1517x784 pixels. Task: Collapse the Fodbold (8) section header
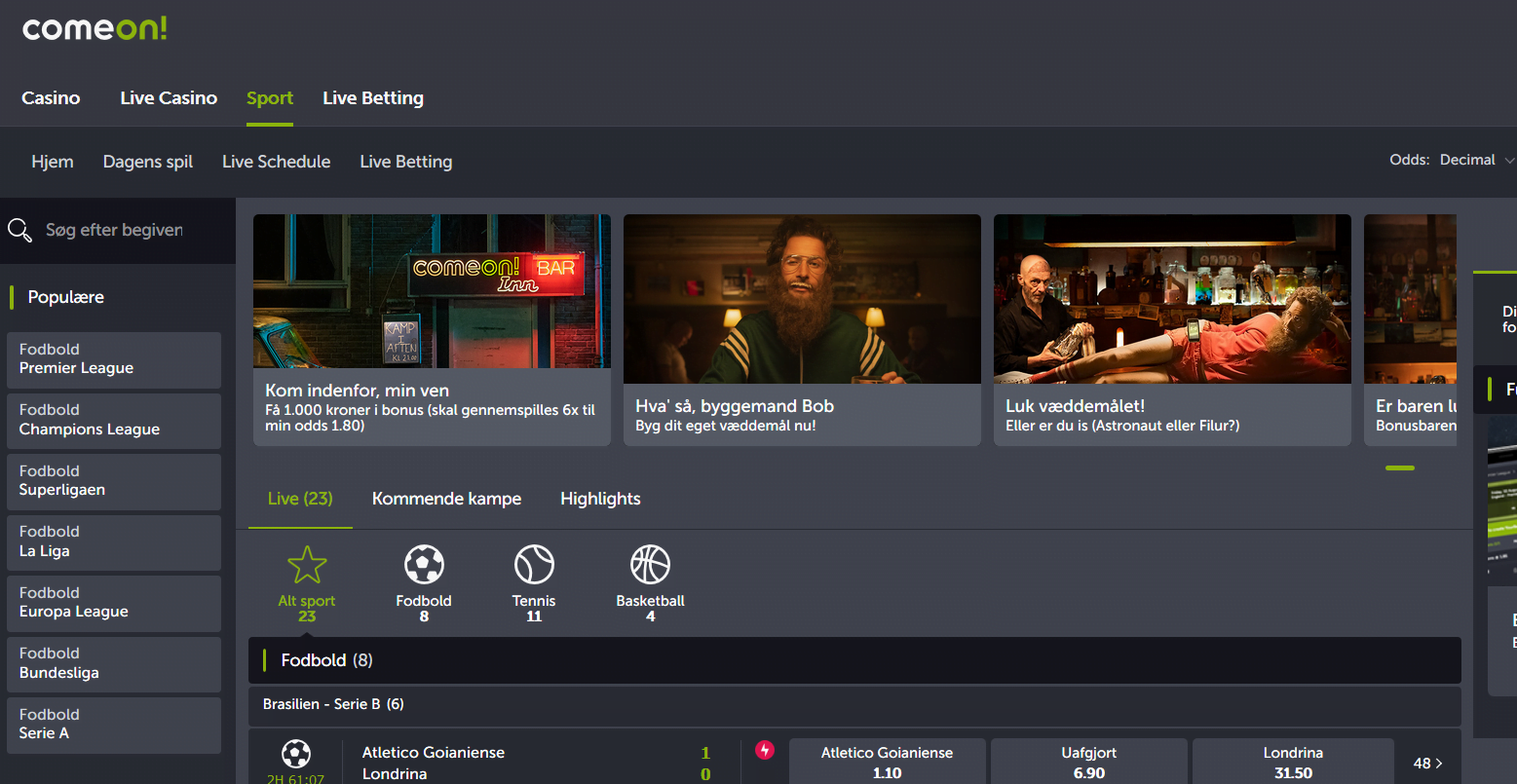854,660
